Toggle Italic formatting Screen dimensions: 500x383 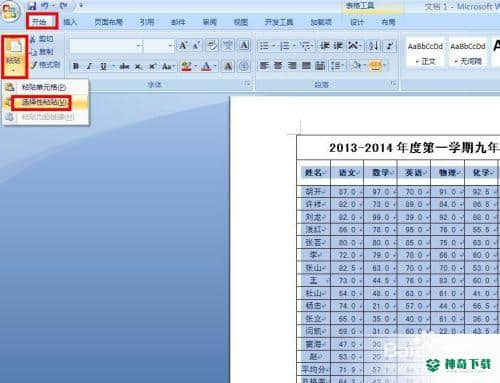(89, 66)
